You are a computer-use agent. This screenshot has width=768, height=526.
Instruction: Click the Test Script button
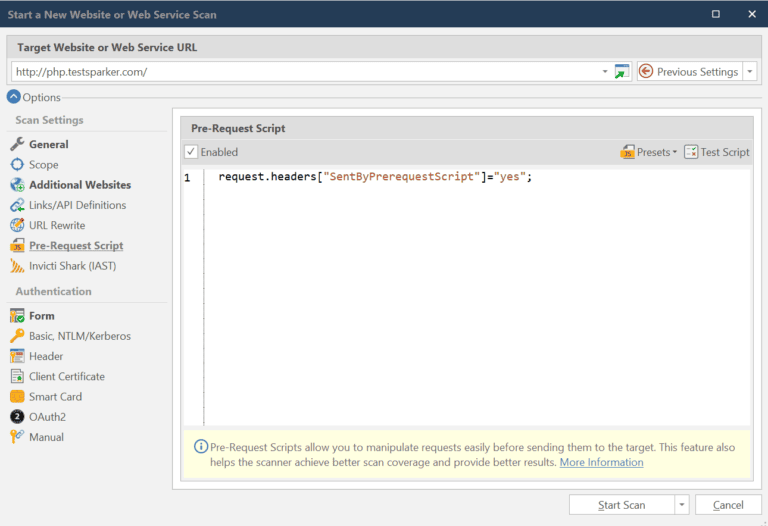(717, 152)
